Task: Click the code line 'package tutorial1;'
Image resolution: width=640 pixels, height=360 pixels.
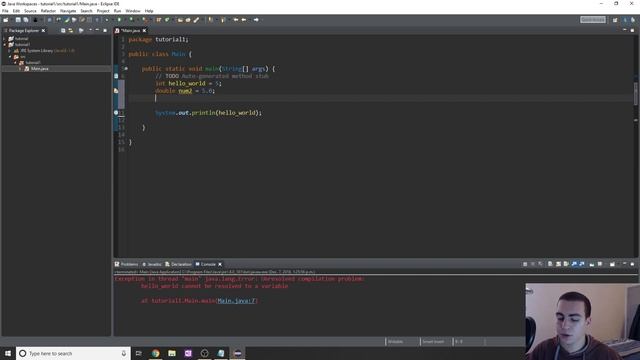Action: click(158, 39)
